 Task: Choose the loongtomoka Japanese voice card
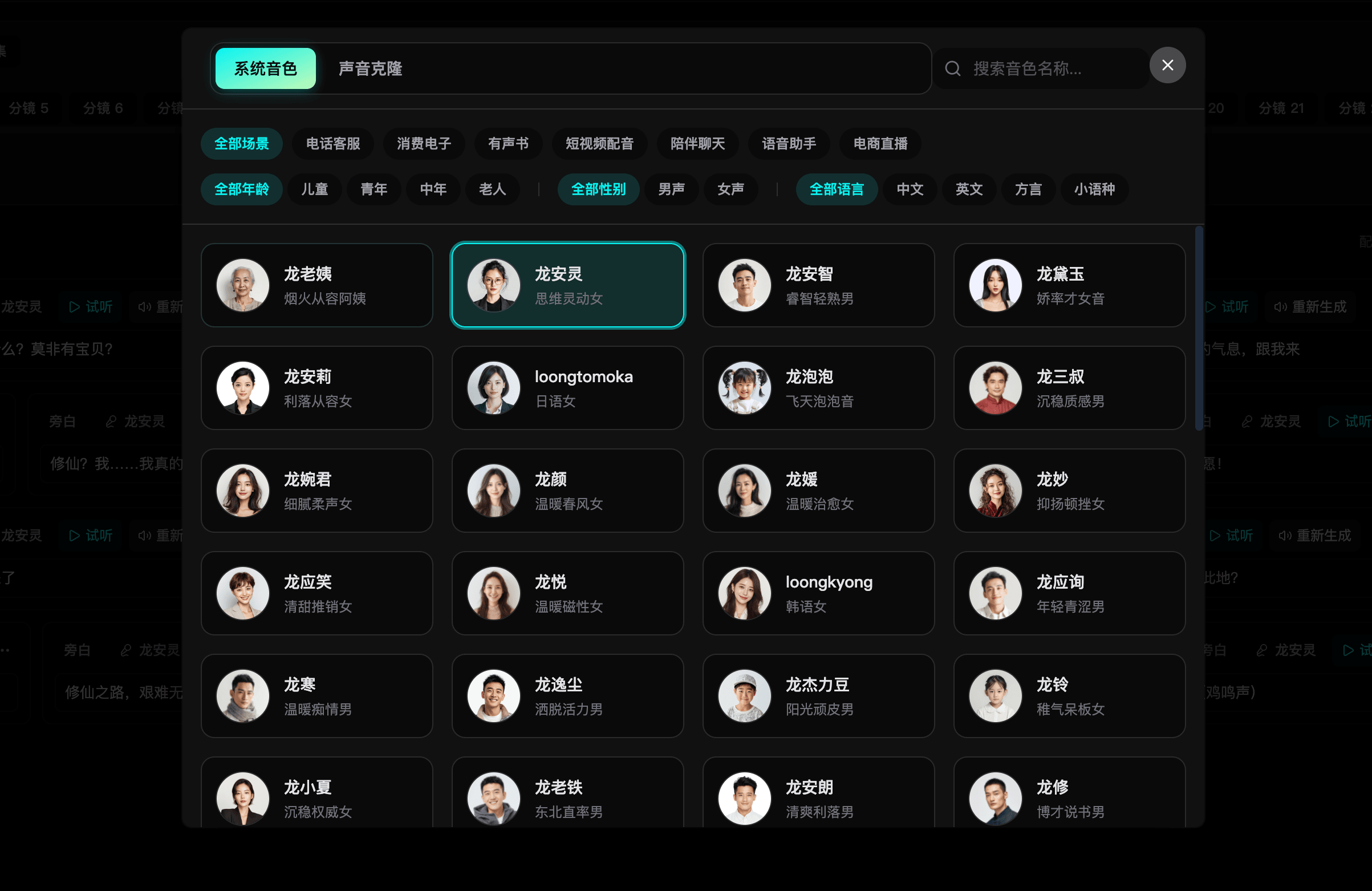point(568,388)
